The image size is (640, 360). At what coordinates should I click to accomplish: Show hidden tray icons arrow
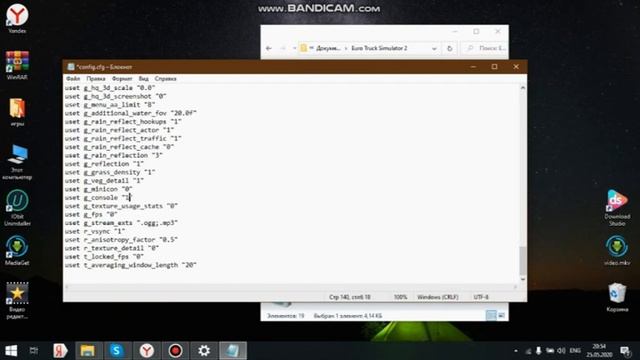(516, 351)
